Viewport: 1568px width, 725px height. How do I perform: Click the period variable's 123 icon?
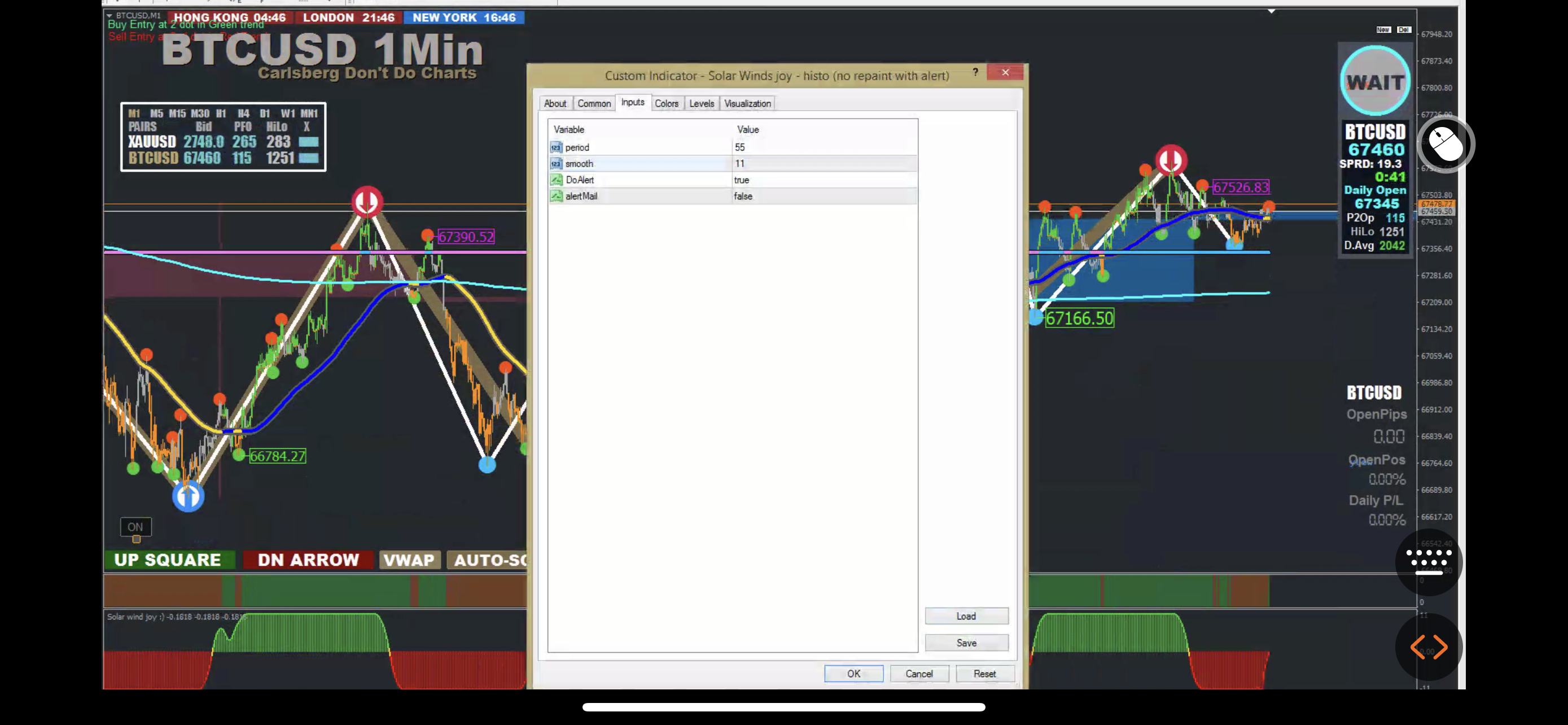click(x=556, y=147)
